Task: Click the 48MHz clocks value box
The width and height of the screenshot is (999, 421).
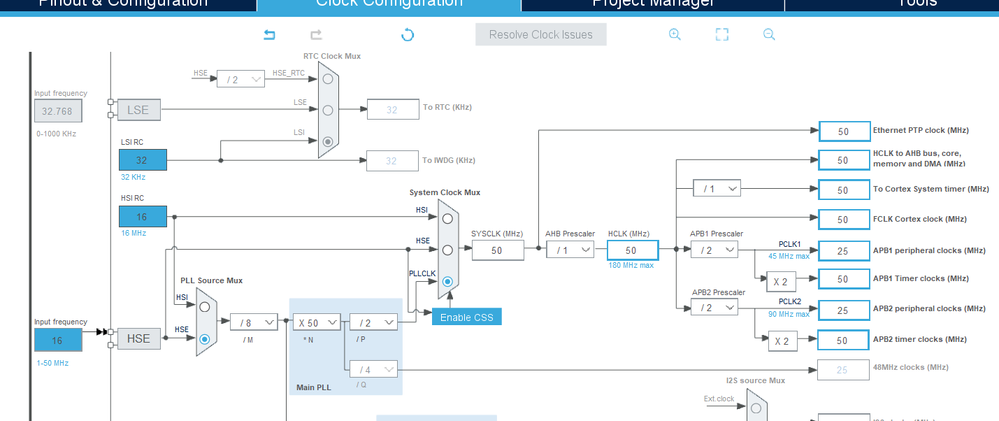Action: coord(843,369)
